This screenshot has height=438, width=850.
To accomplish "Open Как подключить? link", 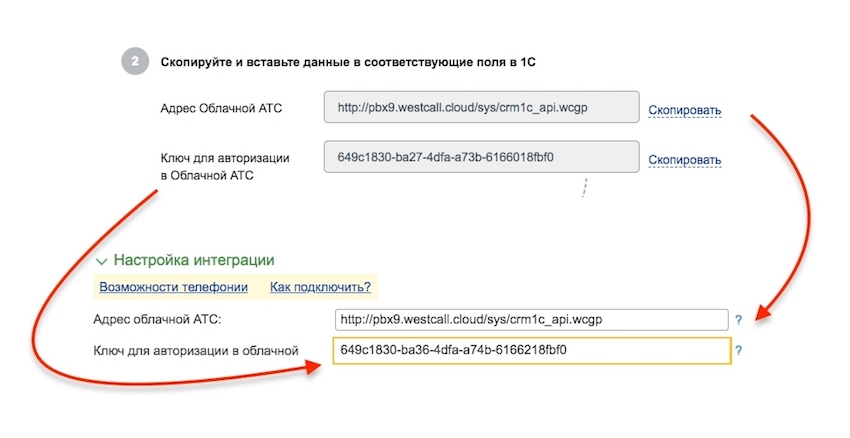I will 320,287.
